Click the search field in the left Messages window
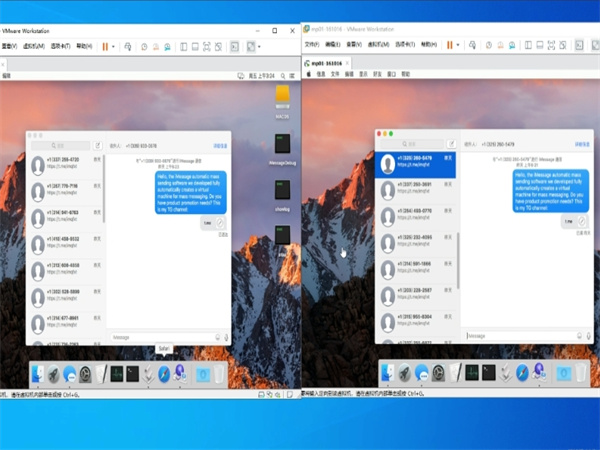The width and height of the screenshot is (600, 450). point(60,145)
